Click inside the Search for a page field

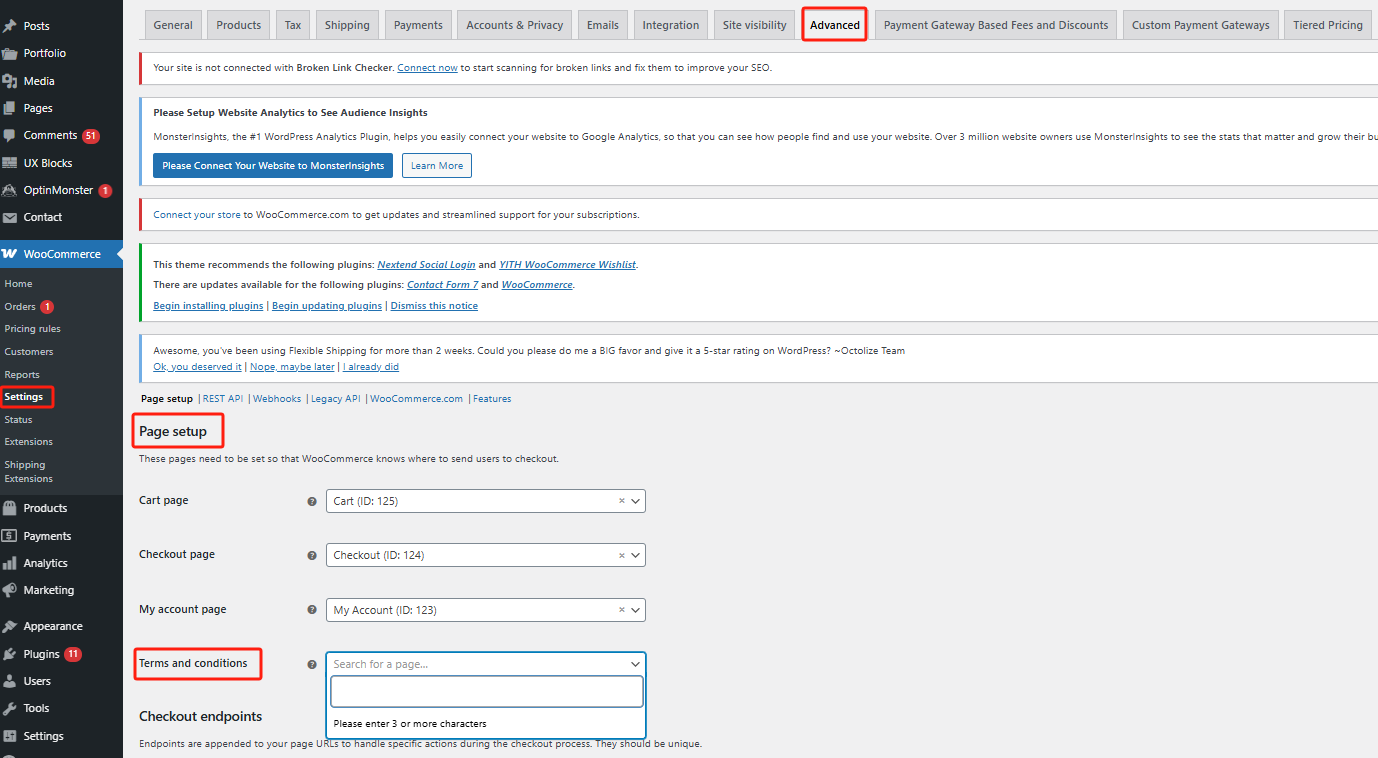tap(486, 691)
